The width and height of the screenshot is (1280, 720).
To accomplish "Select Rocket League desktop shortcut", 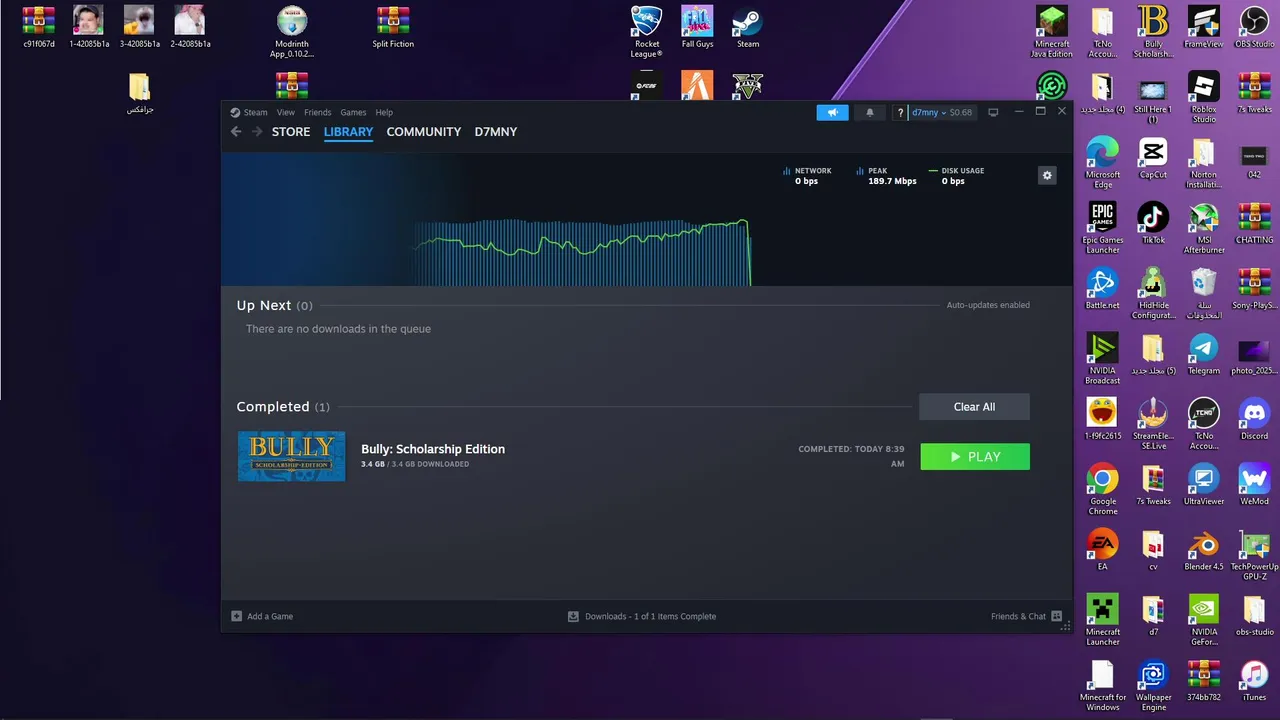I will [x=647, y=31].
